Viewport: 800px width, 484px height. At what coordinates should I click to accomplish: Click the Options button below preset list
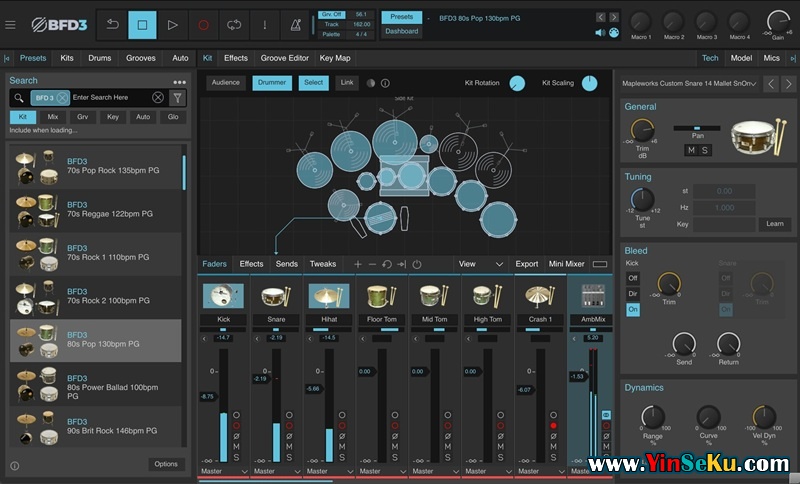point(166,464)
